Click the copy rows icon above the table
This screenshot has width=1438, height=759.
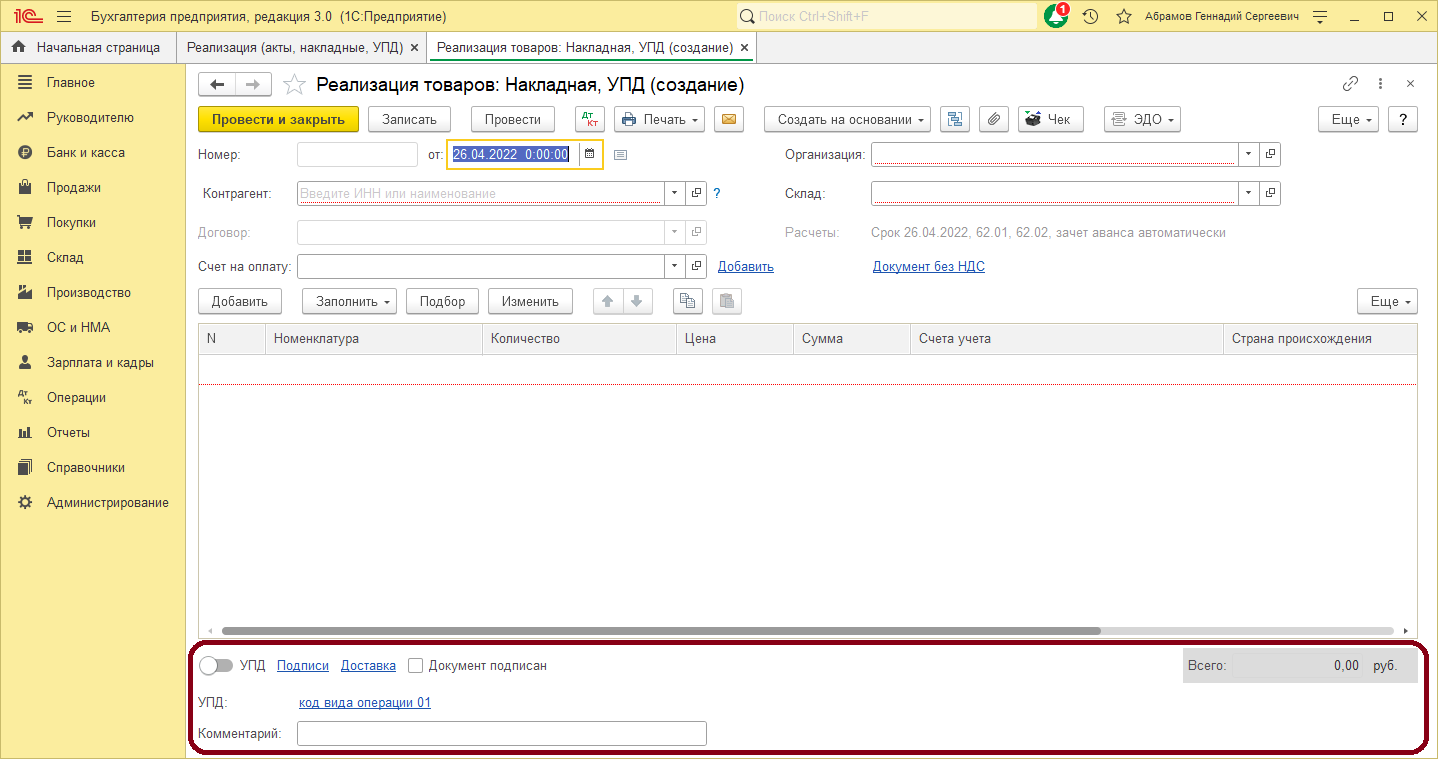coord(687,301)
